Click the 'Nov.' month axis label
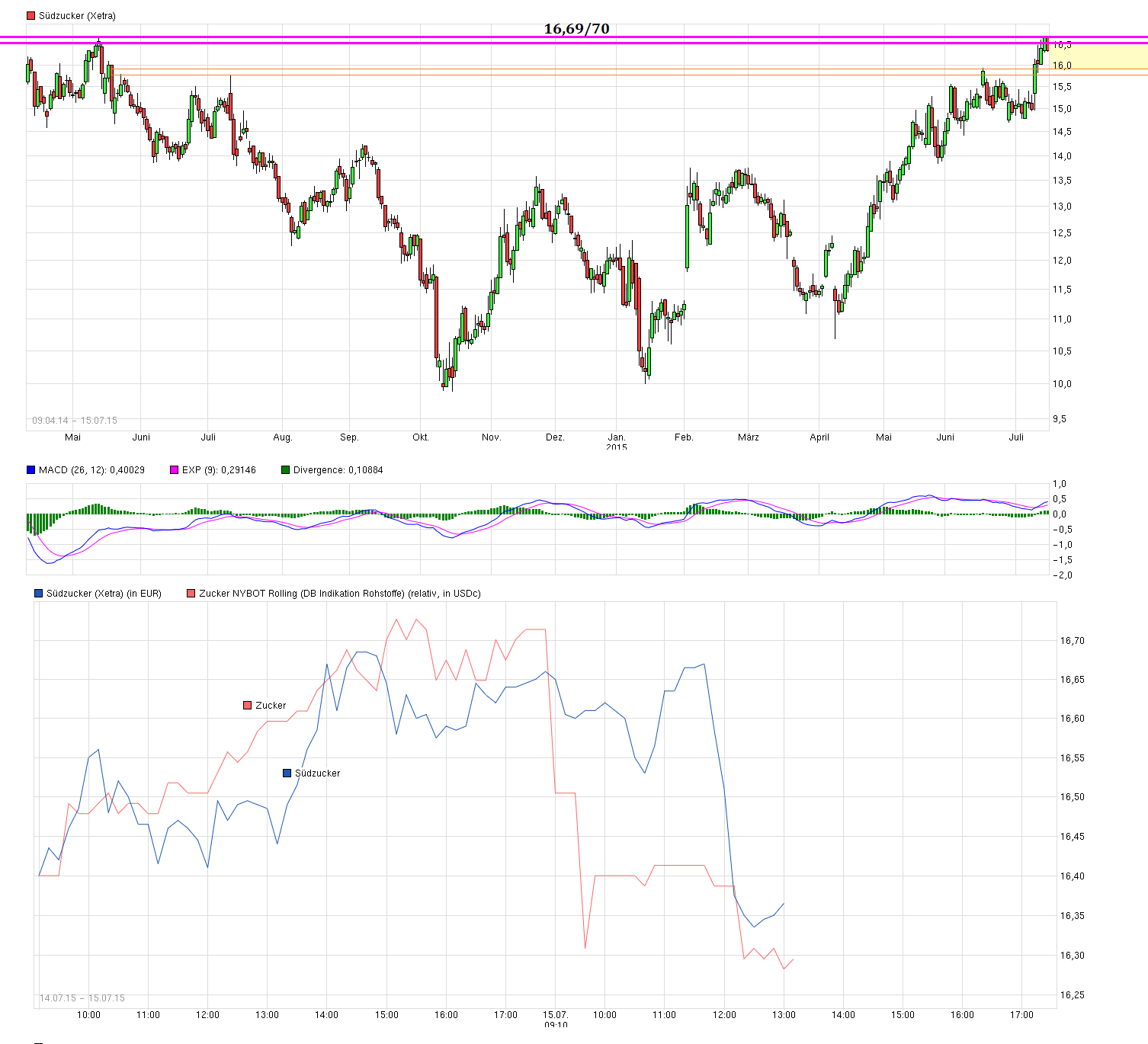Viewport: 1148px width, 1044px height. pos(492,437)
